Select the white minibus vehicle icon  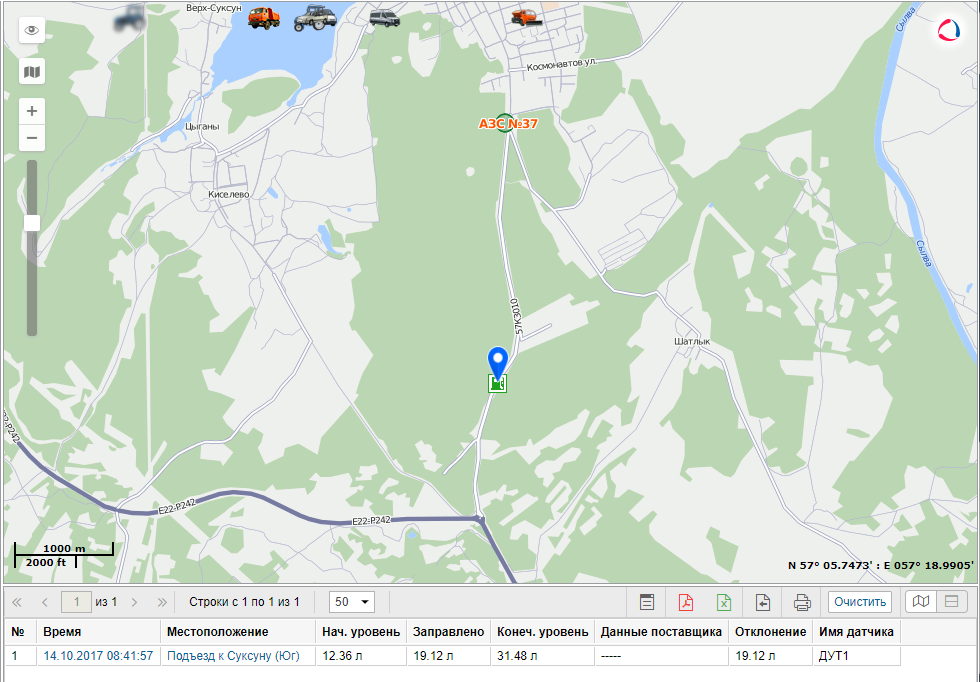click(384, 18)
